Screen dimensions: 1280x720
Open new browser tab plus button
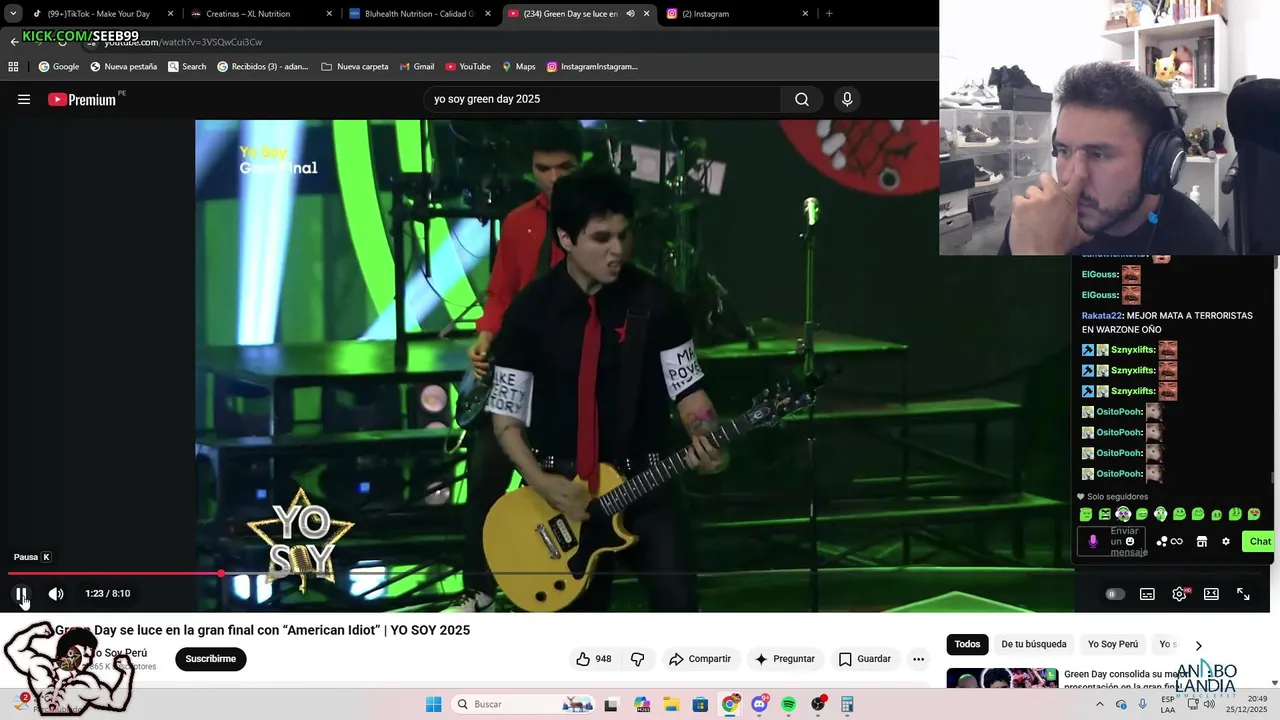pos(829,14)
